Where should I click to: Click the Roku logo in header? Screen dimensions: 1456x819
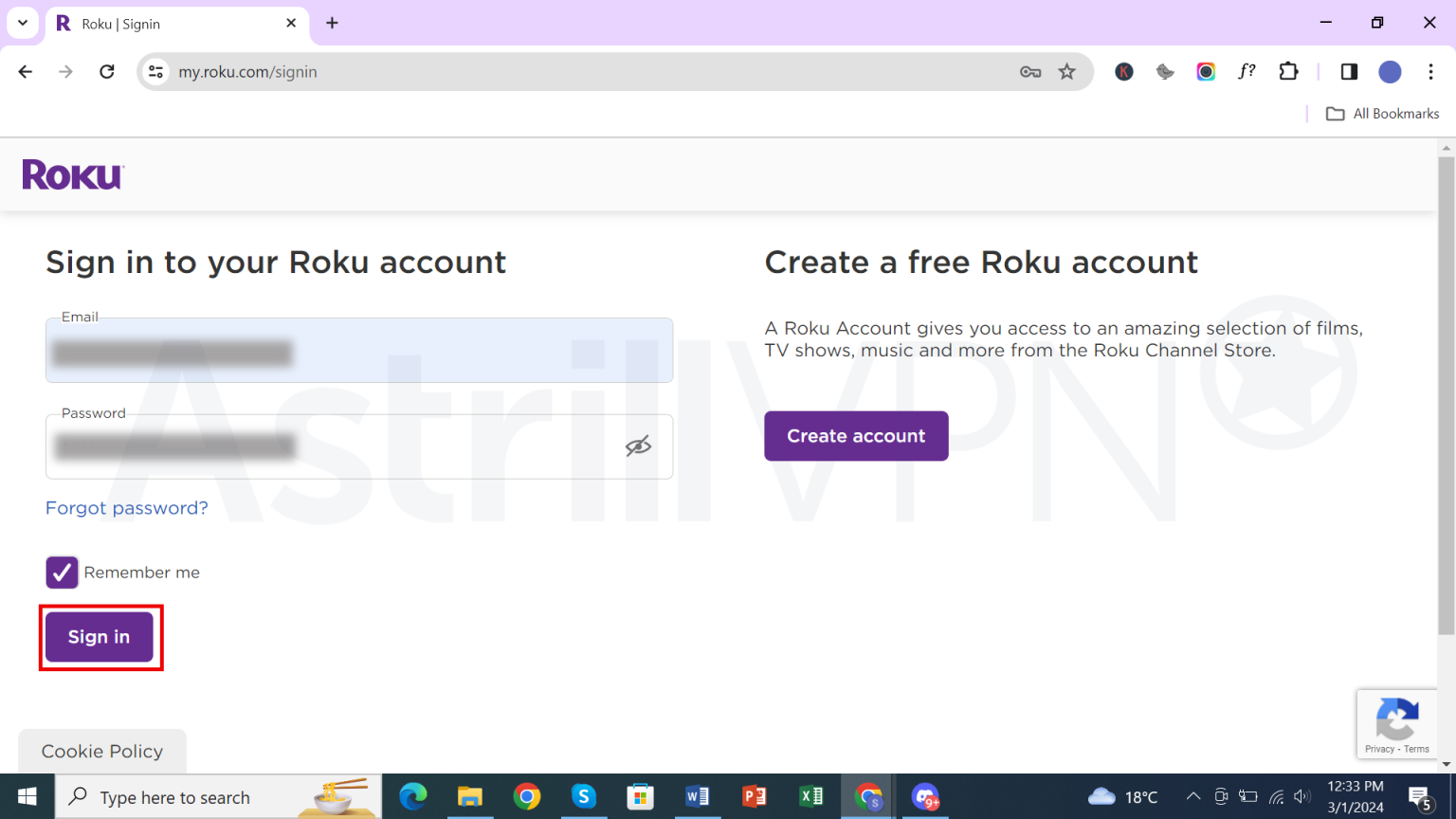coord(73,175)
